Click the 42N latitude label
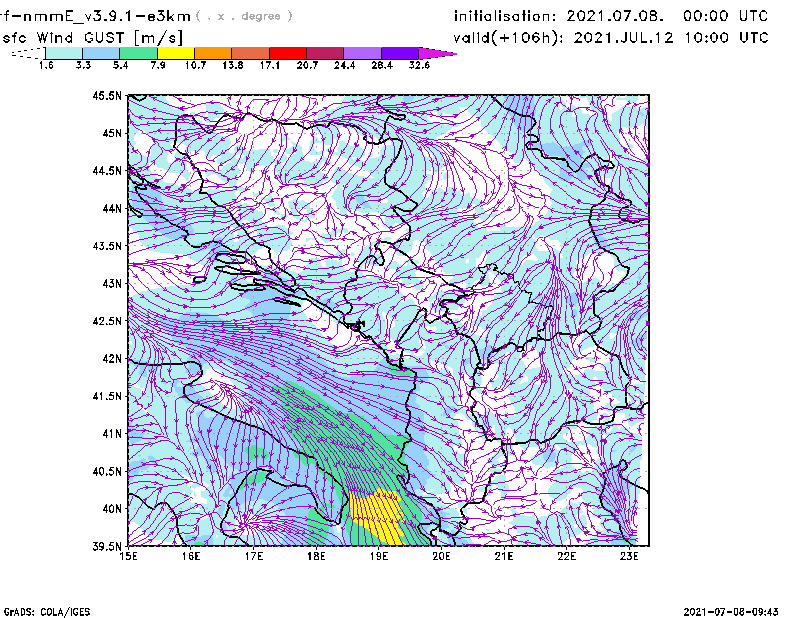The height and width of the screenshot is (618, 800). pyautogui.click(x=112, y=358)
